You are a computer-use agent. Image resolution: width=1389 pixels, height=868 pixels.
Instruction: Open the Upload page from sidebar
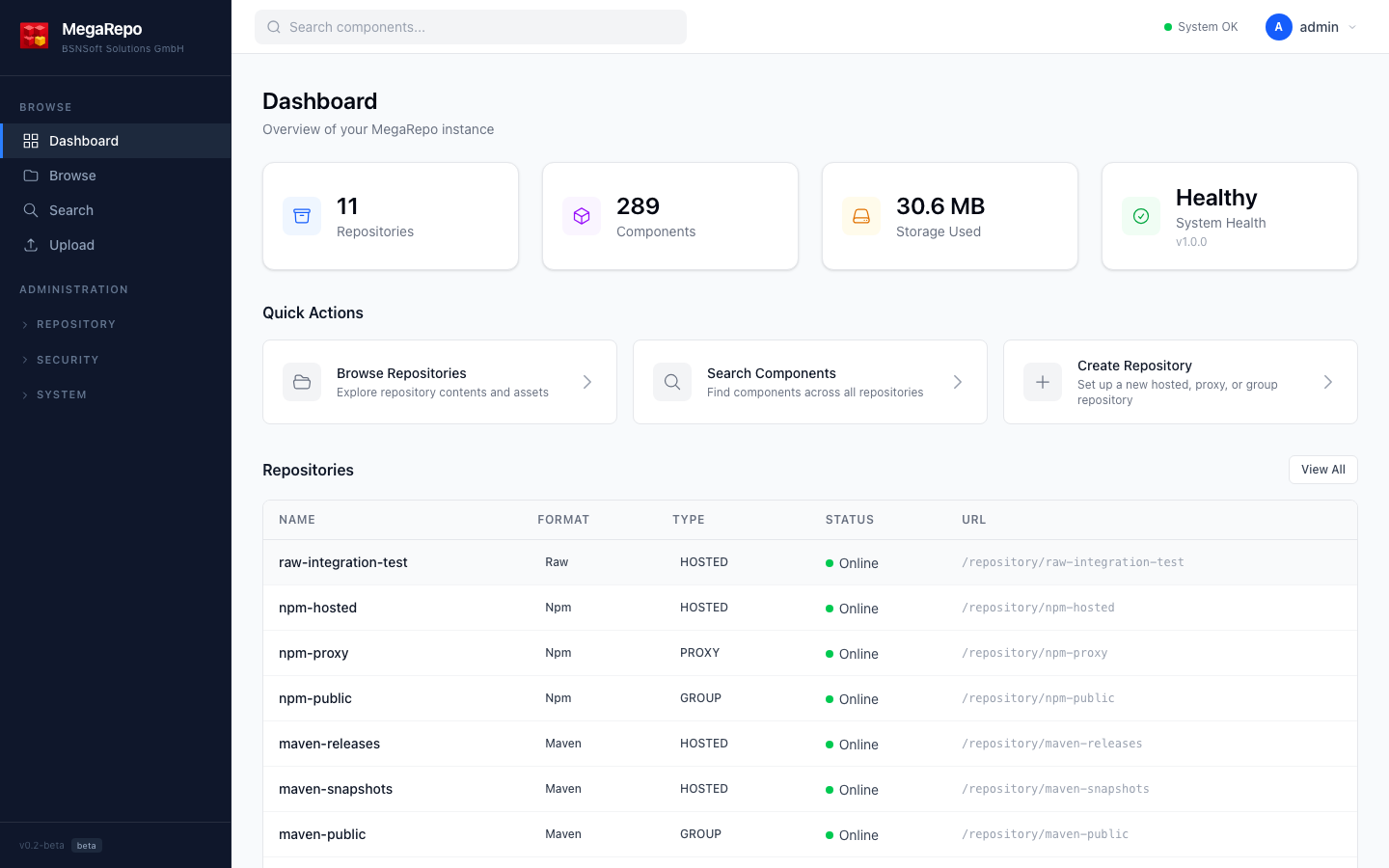(71, 245)
